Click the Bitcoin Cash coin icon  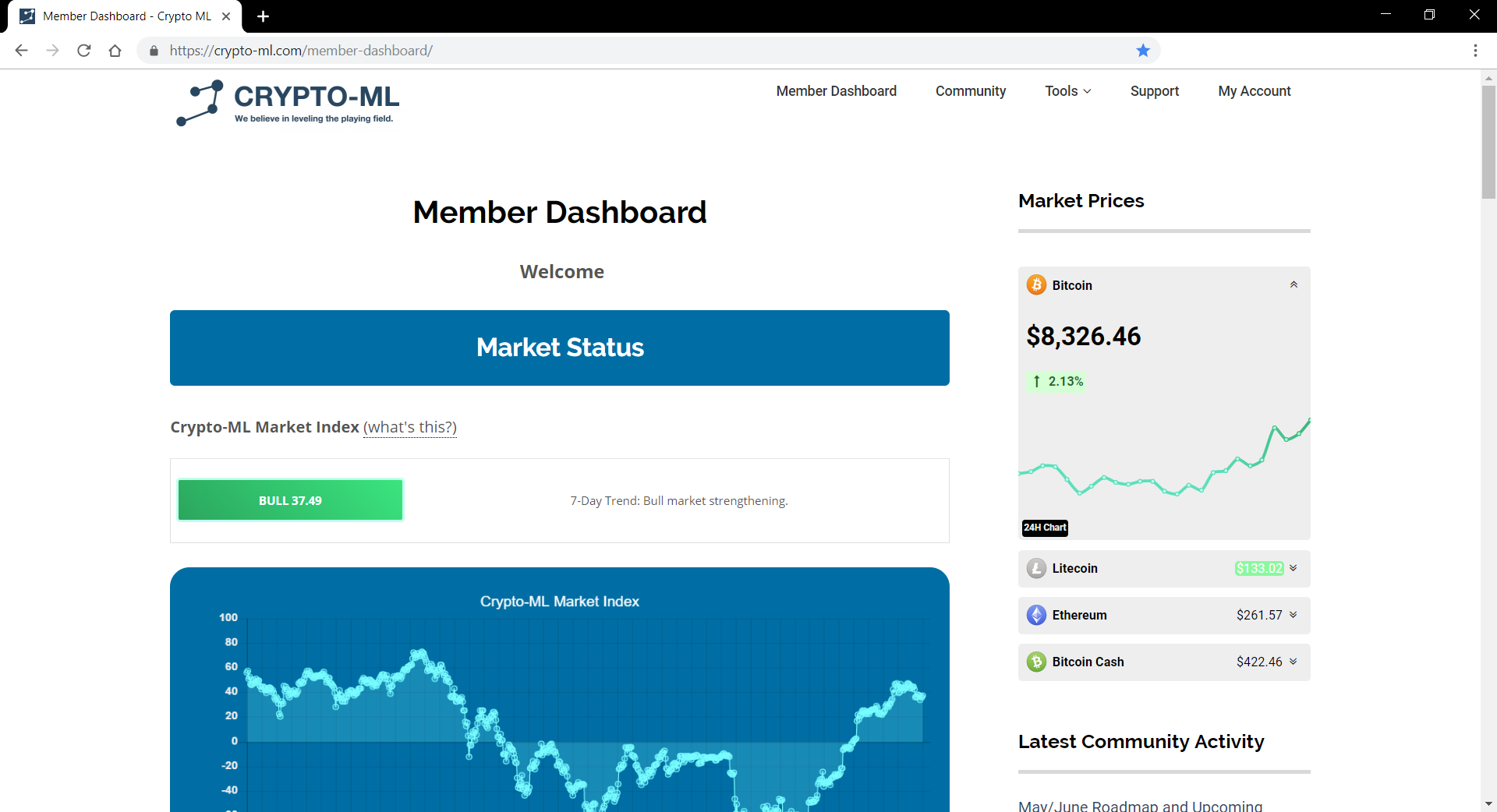[x=1036, y=662]
